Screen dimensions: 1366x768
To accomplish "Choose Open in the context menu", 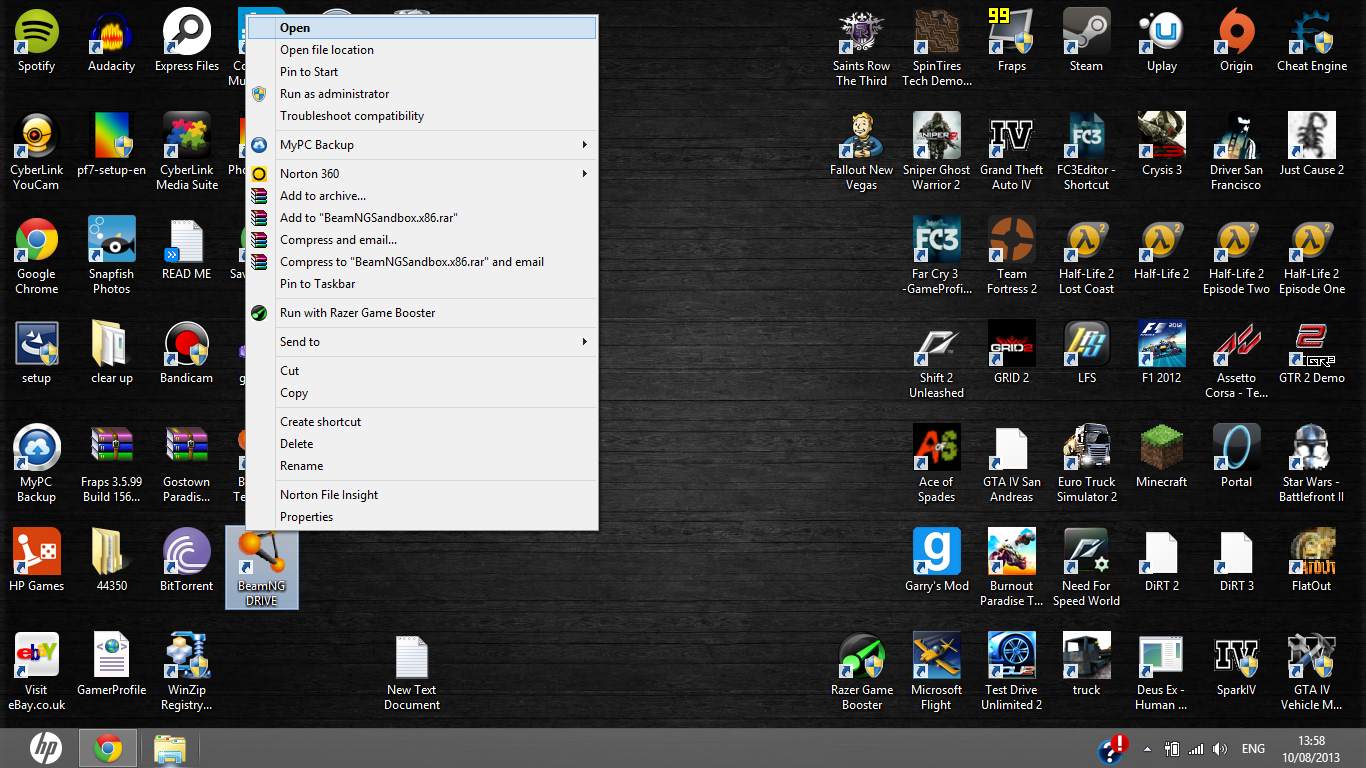I will (x=421, y=28).
